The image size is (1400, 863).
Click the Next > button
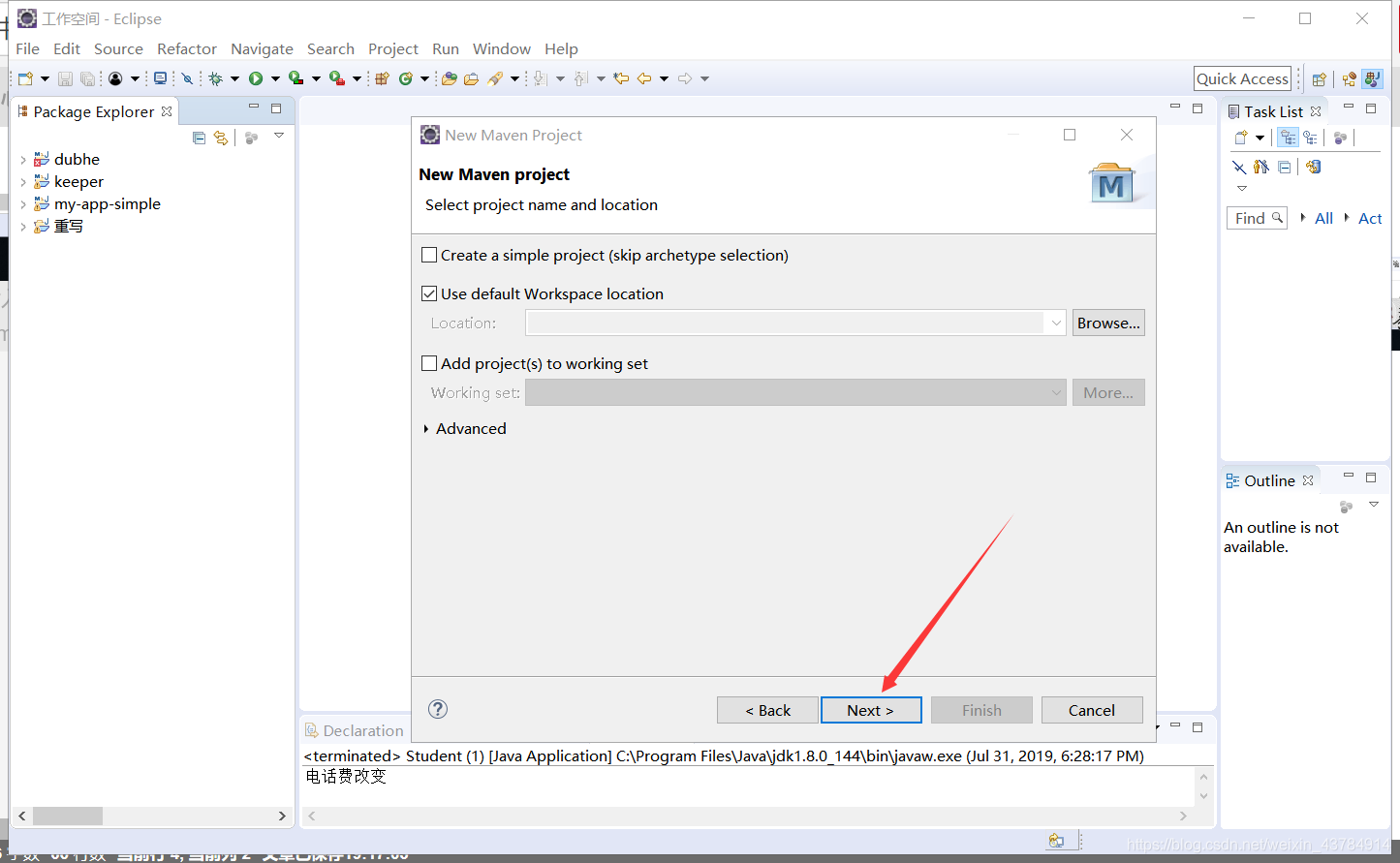871,710
